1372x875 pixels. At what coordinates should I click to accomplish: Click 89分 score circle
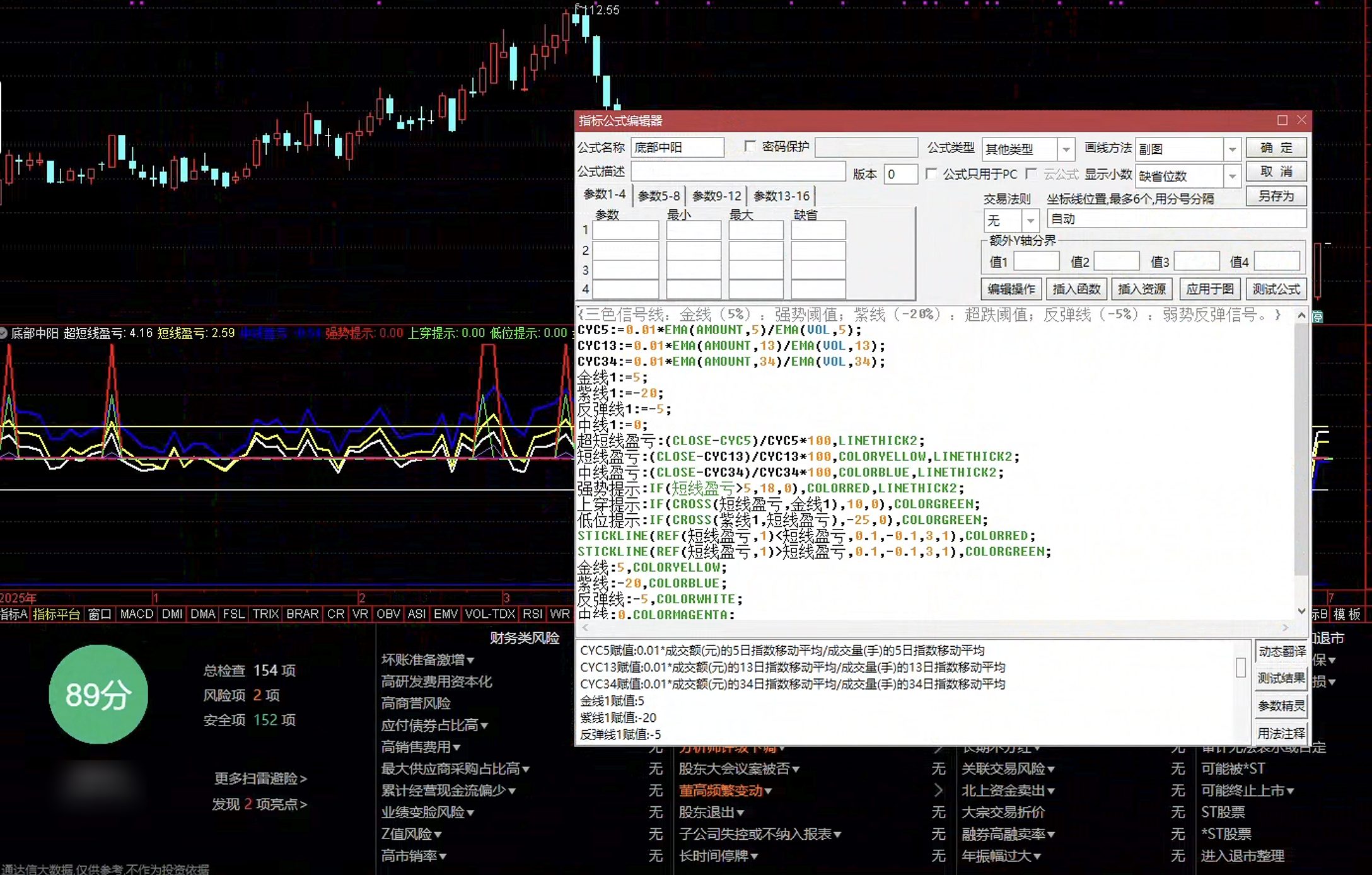pyautogui.click(x=98, y=694)
